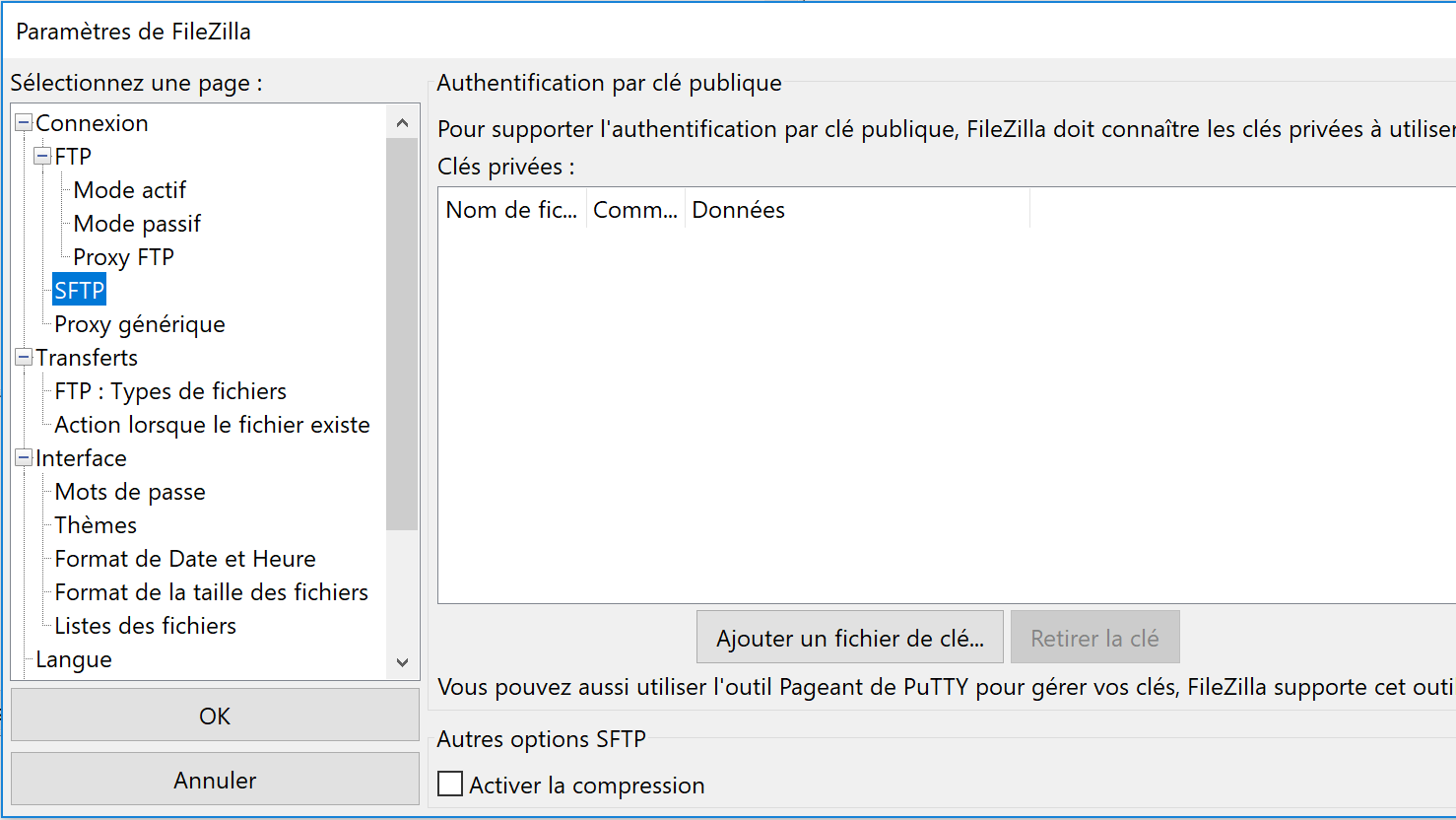Collapse the Transferts tree node
1456x820 pixels.
25,358
